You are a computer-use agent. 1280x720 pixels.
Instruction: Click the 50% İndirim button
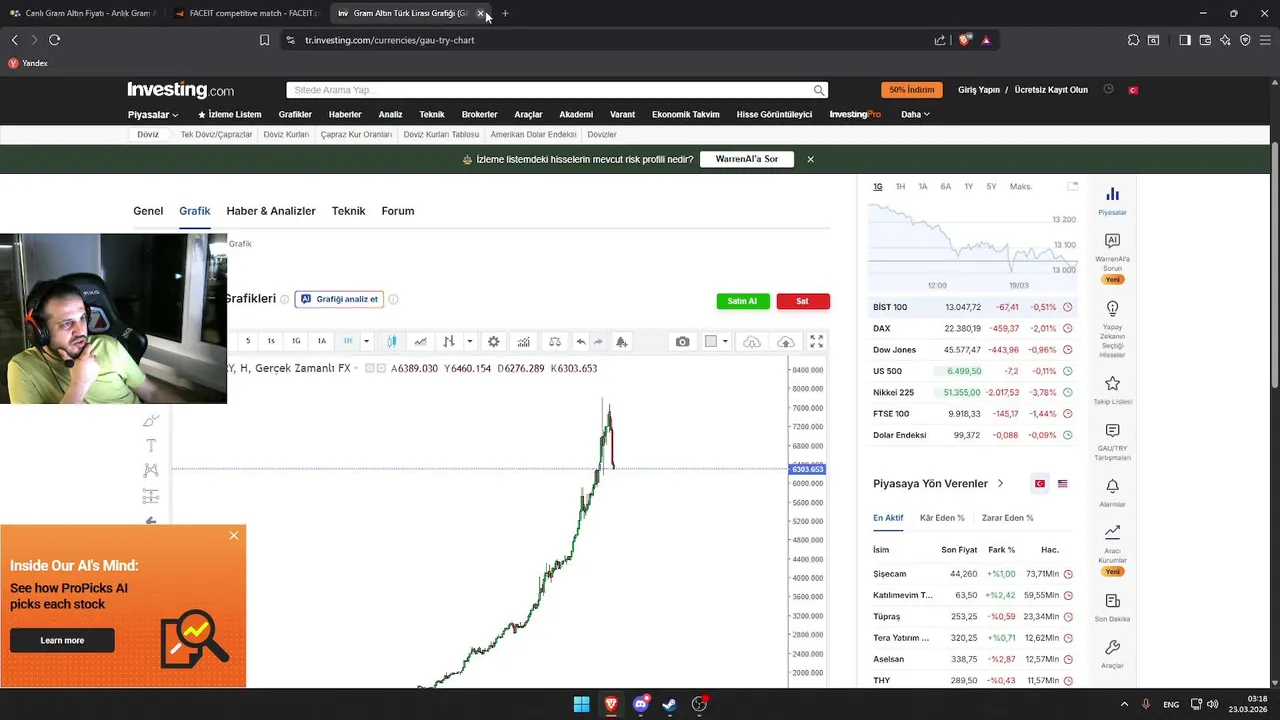[912, 90]
